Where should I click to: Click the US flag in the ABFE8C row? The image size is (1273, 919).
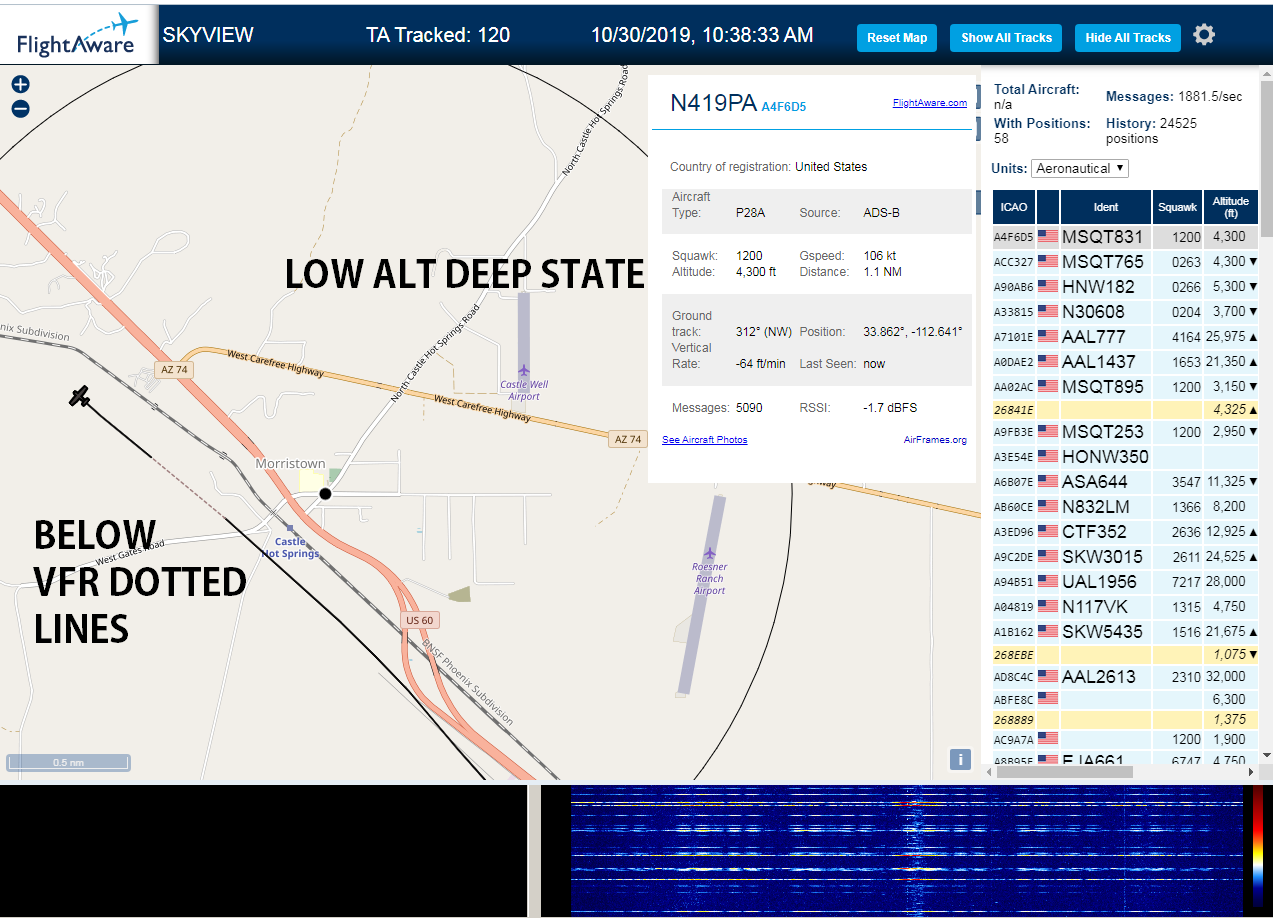1048,699
